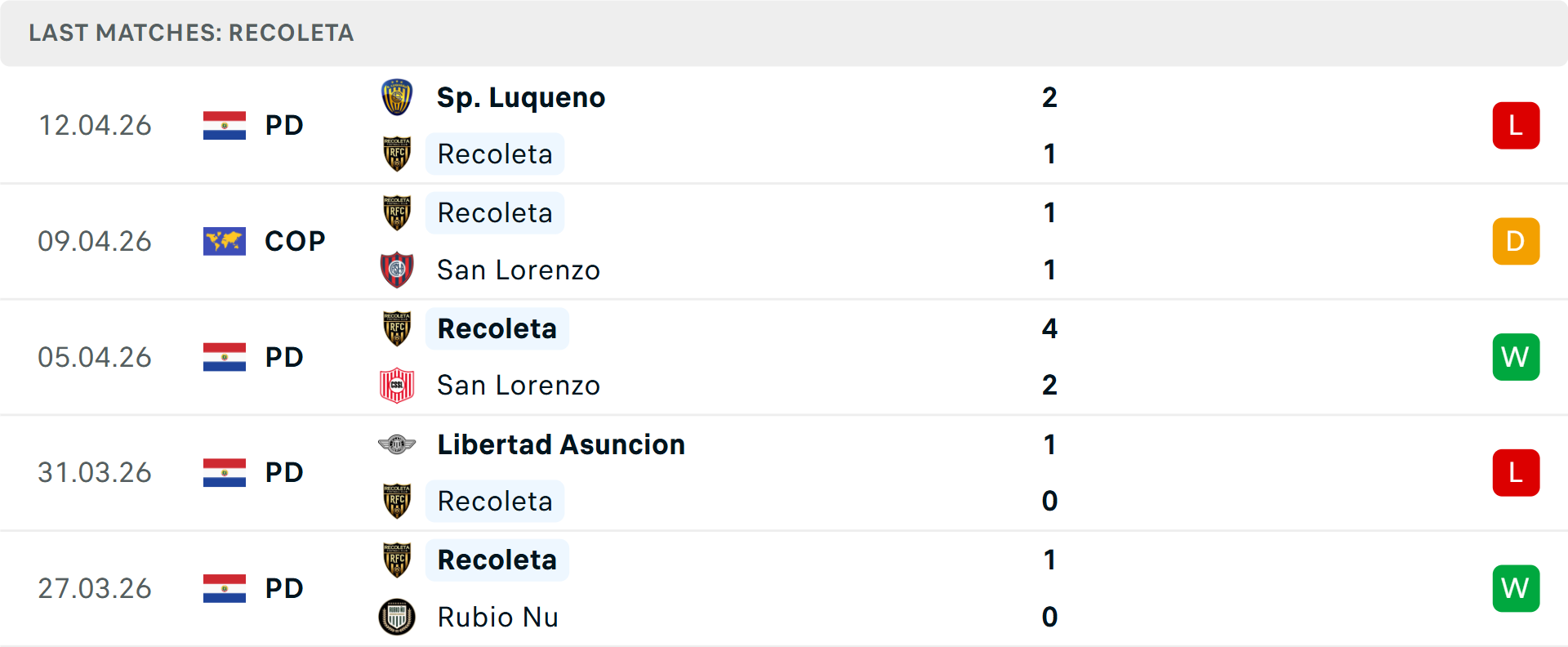Click Paraguay flag in the 27.03.26 row
Viewport: 1568px width, 647px height.
[x=225, y=588]
